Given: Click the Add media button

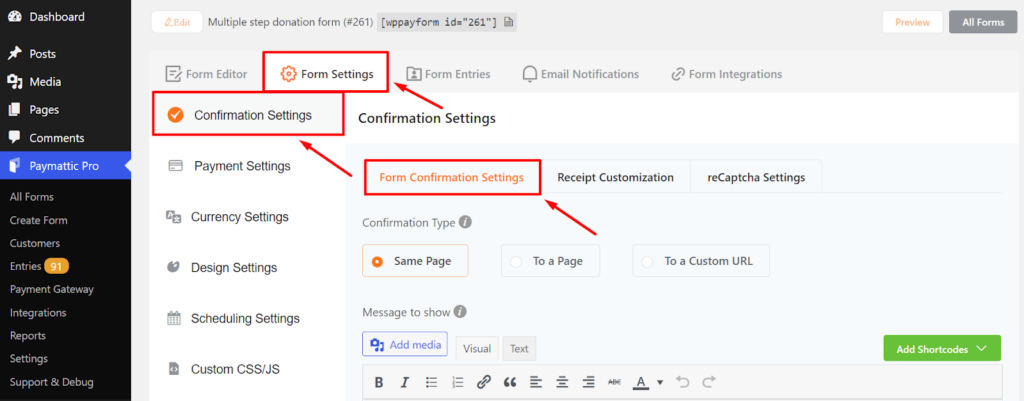Looking at the screenshot, I should [405, 345].
